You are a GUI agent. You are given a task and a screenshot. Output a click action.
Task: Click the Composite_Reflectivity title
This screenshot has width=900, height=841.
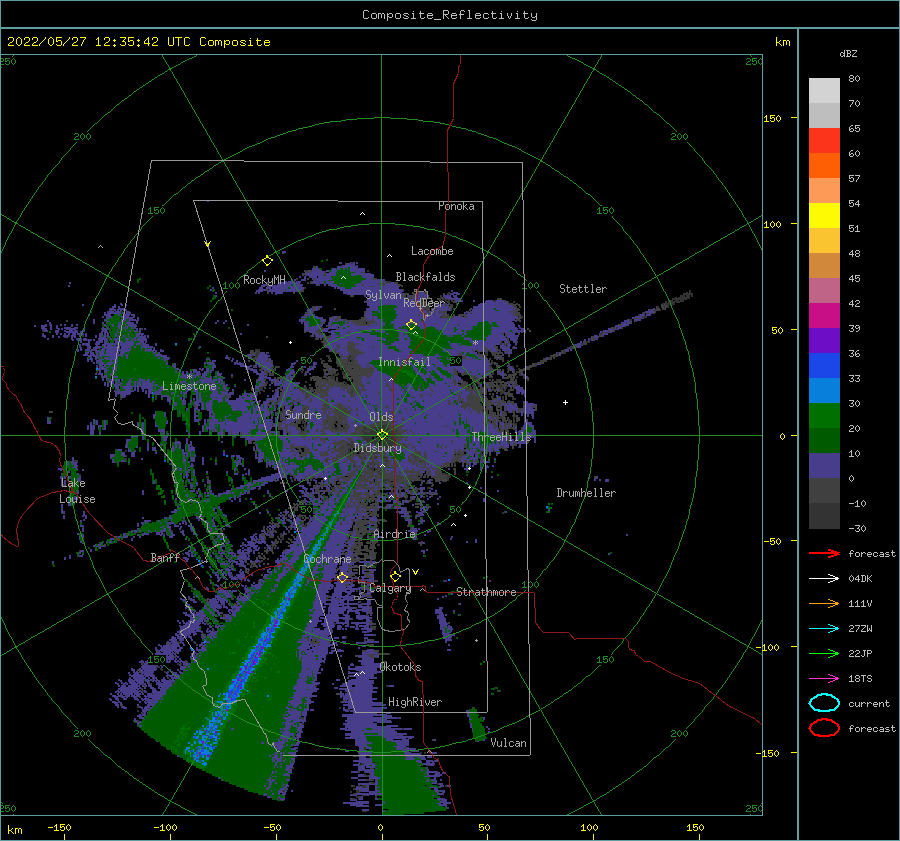pyautogui.click(x=450, y=15)
